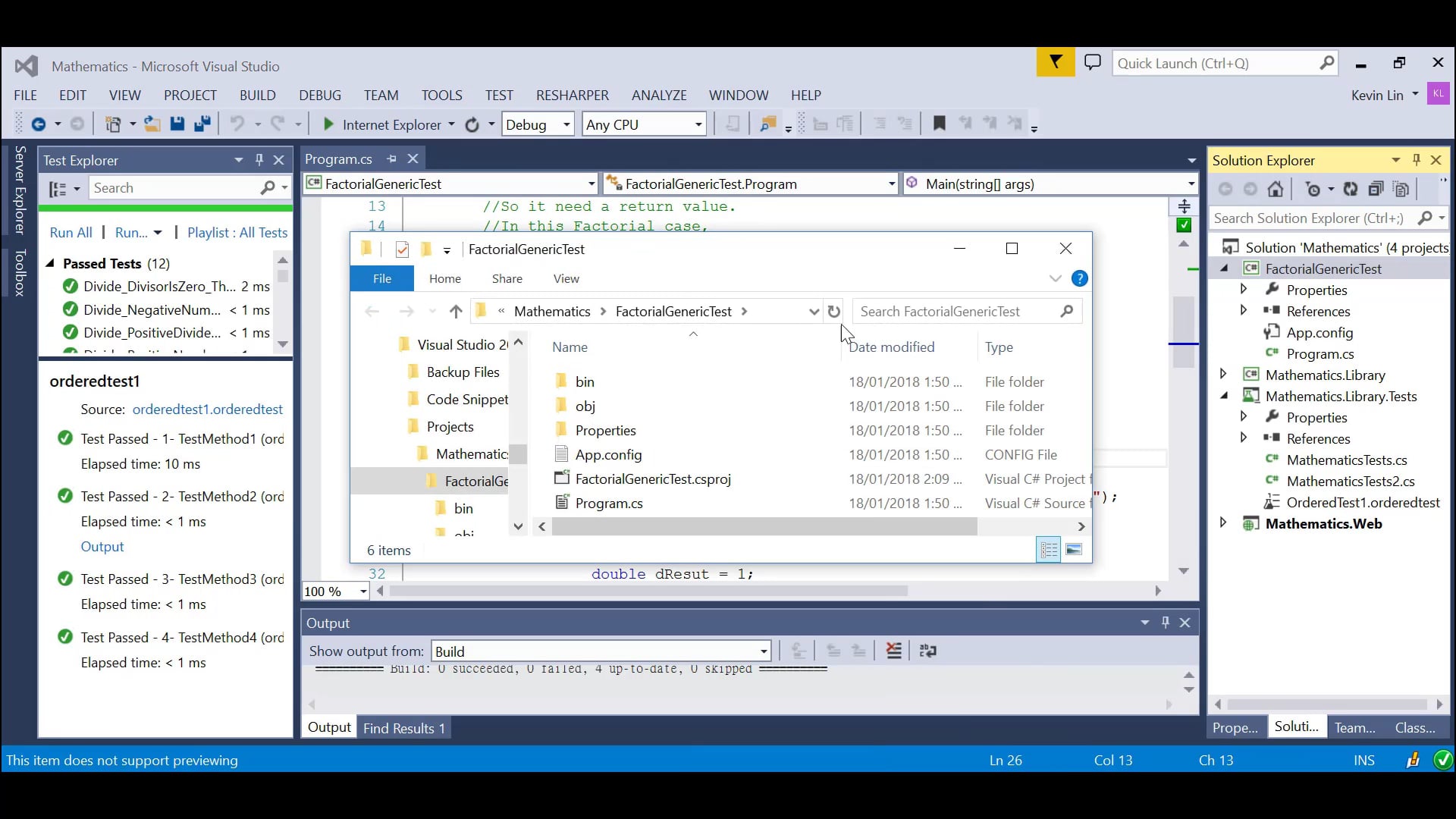This screenshot has height=819, width=1456.
Task: Pin the Solution Explorer panel
Action: 1417,160
